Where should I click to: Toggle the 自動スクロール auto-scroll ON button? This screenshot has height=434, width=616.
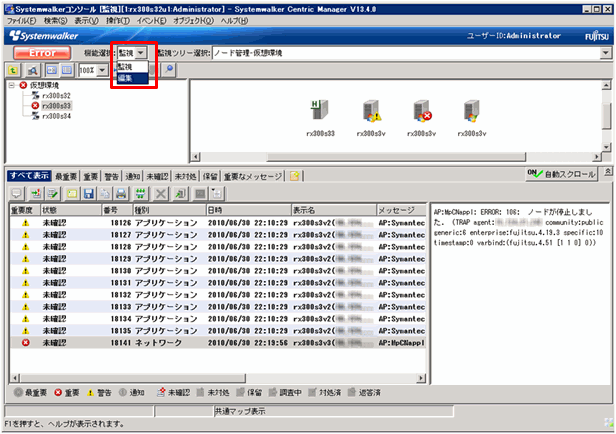click(561, 174)
